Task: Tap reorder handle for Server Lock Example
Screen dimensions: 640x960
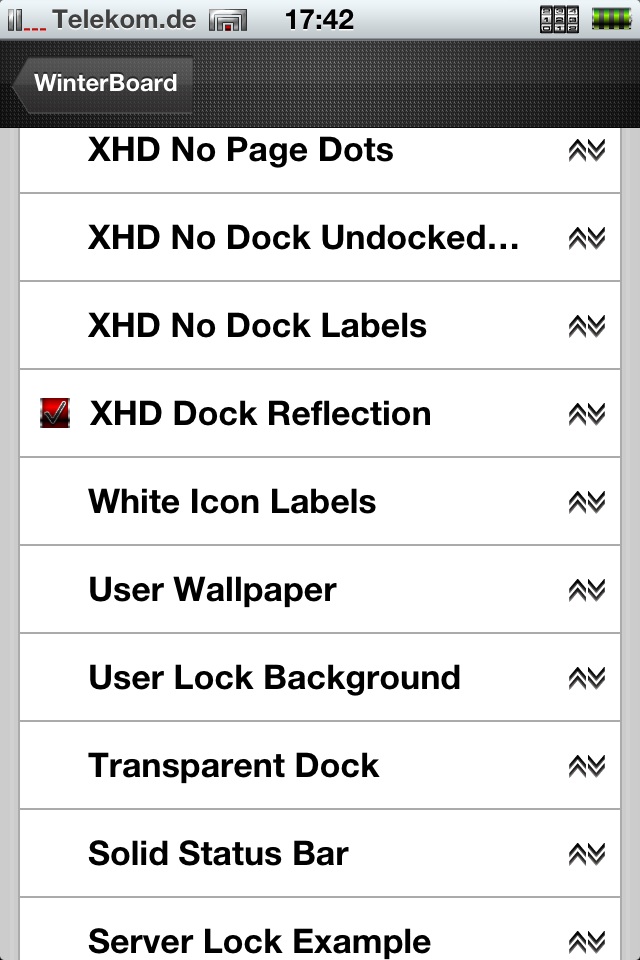Action: tap(586, 940)
